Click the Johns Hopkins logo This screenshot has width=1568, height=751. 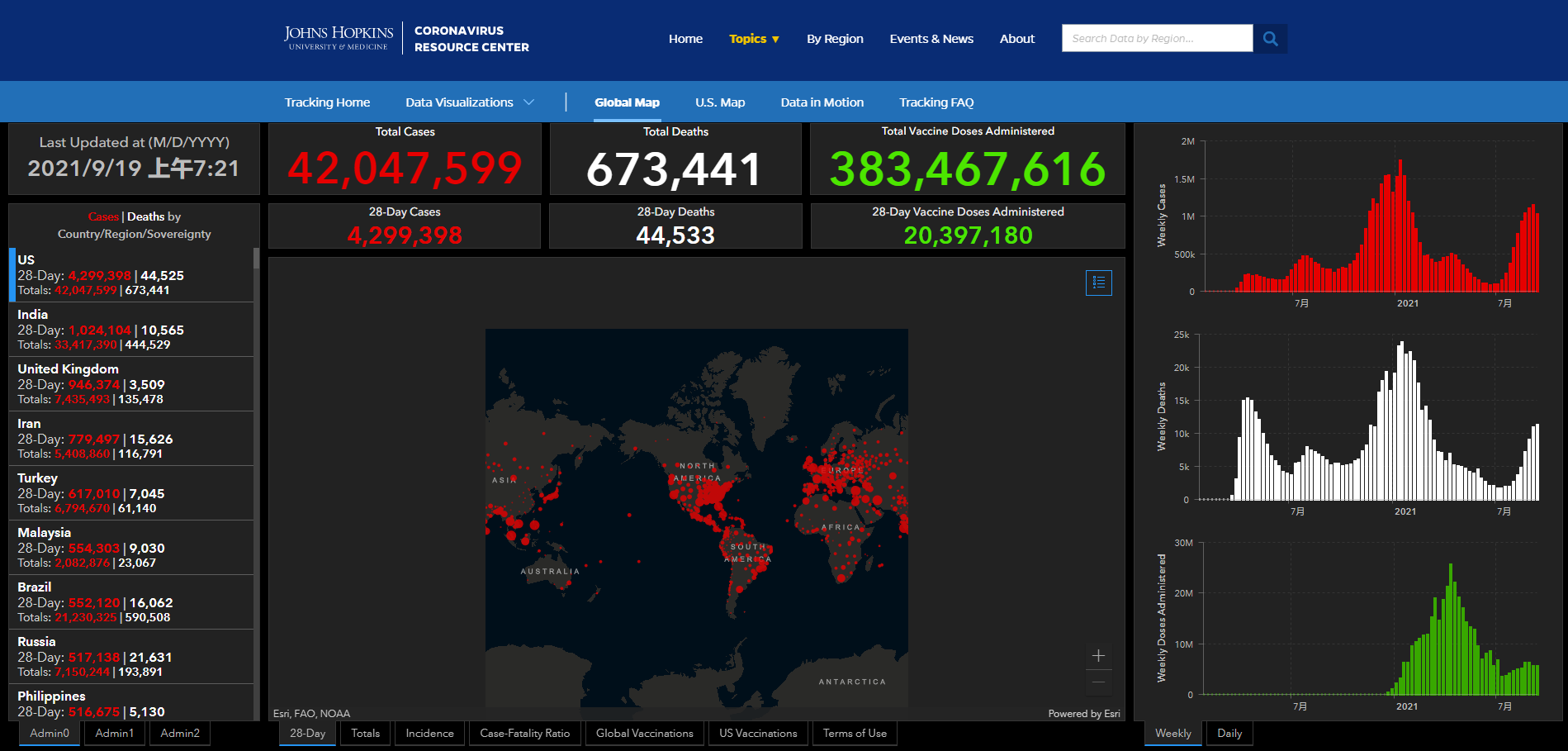[339, 38]
